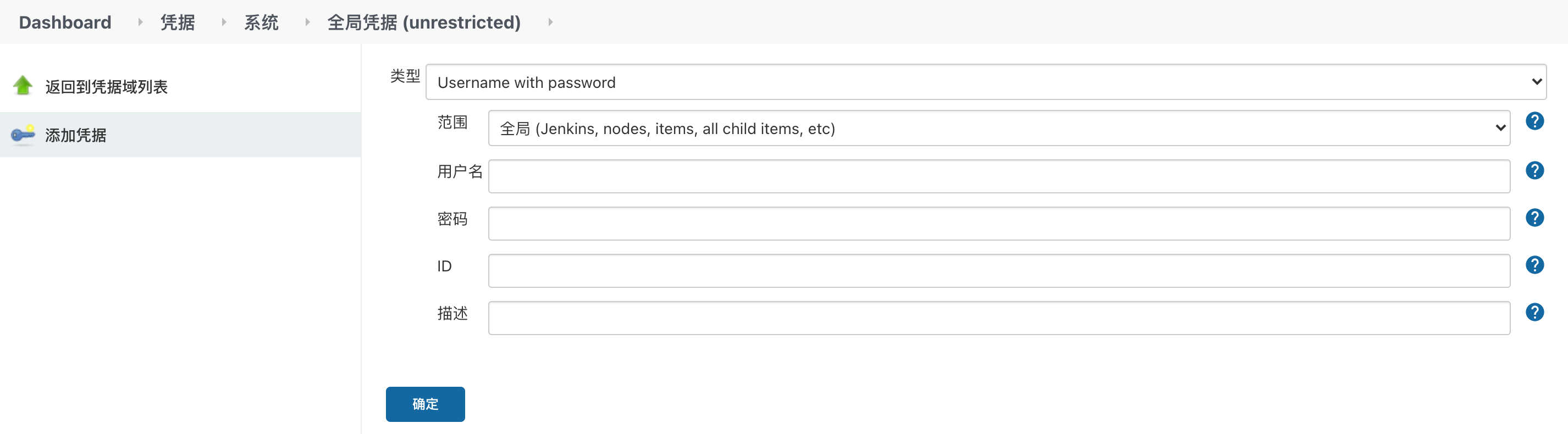Open breadcrumb arrow after 系统

(307, 22)
